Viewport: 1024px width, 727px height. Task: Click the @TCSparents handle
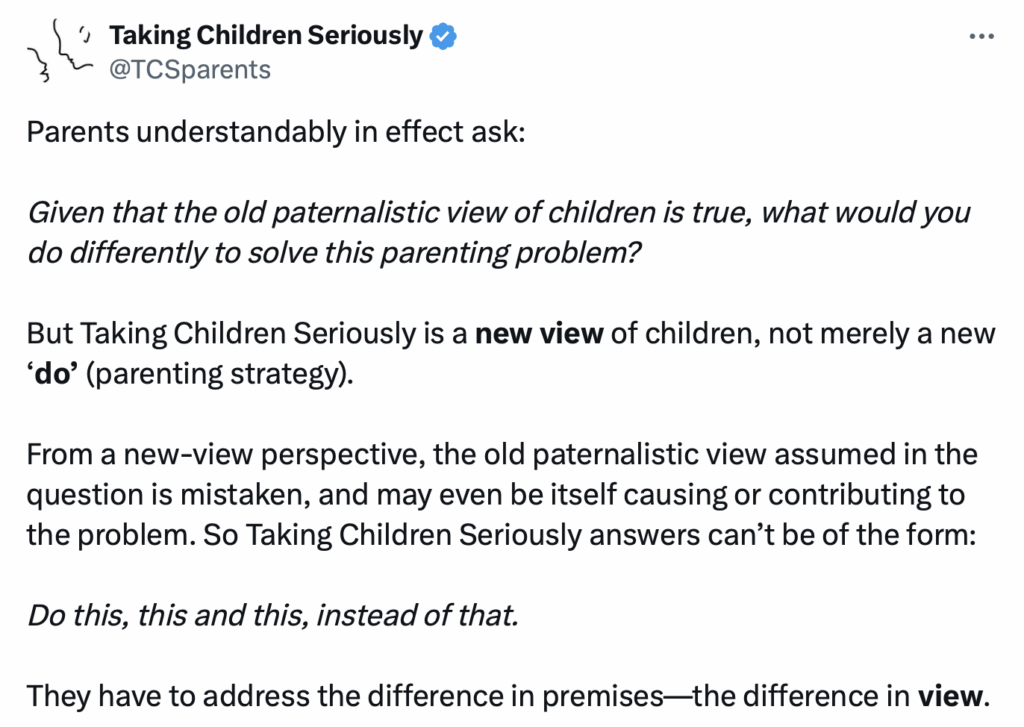pyautogui.click(x=190, y=68)
